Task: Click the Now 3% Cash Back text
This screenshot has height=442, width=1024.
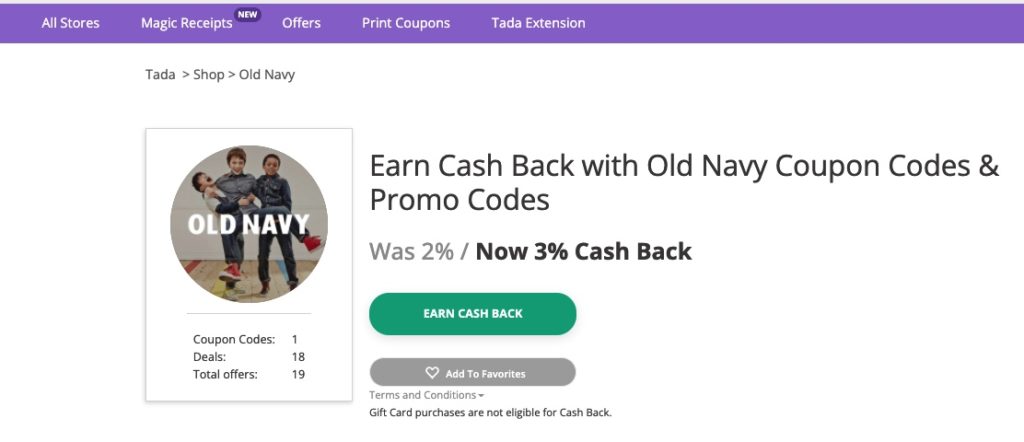Action: [x=583, y=251]
